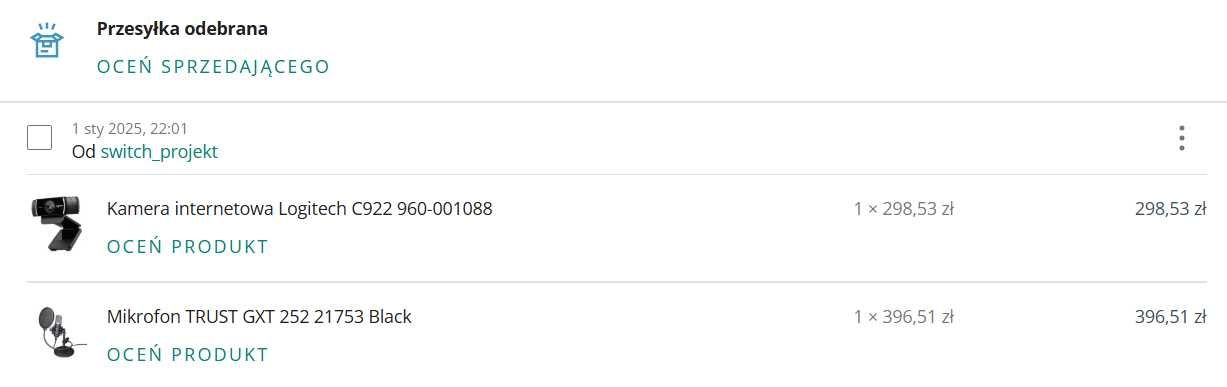Click the 396,51 zł microphone total price

pyautogui.click(x=1170, y=317)
